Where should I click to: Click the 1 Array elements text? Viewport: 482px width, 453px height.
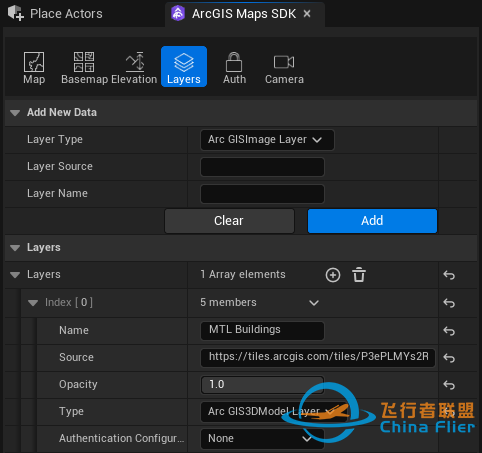click(243, 274)
